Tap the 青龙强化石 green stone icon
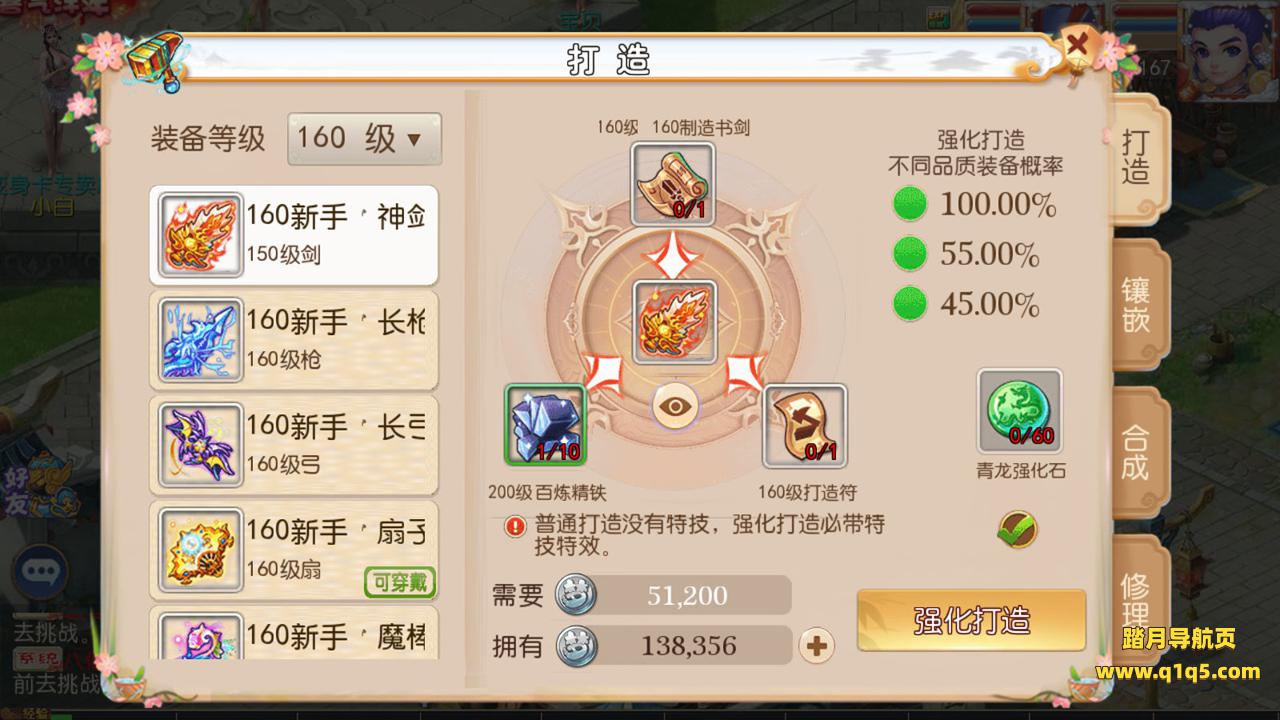The width and height of the screenshot is (1280, 720). click(1019, 411)
